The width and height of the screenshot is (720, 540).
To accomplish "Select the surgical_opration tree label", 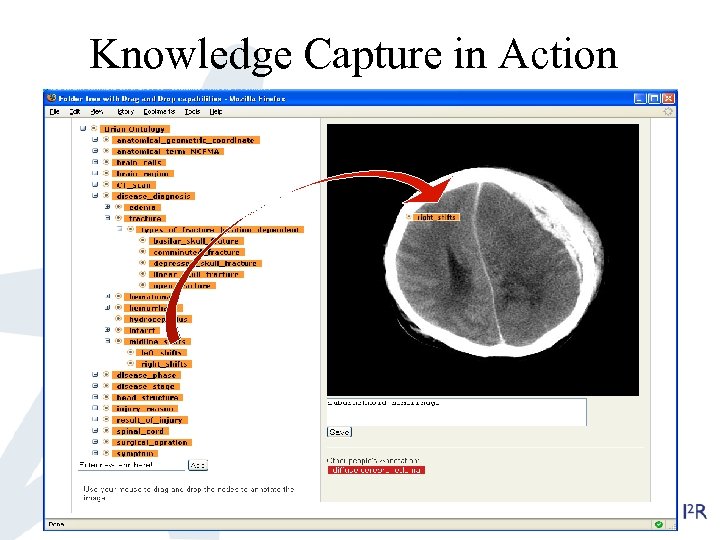I will pyautogui.click(x=152, y=442).
